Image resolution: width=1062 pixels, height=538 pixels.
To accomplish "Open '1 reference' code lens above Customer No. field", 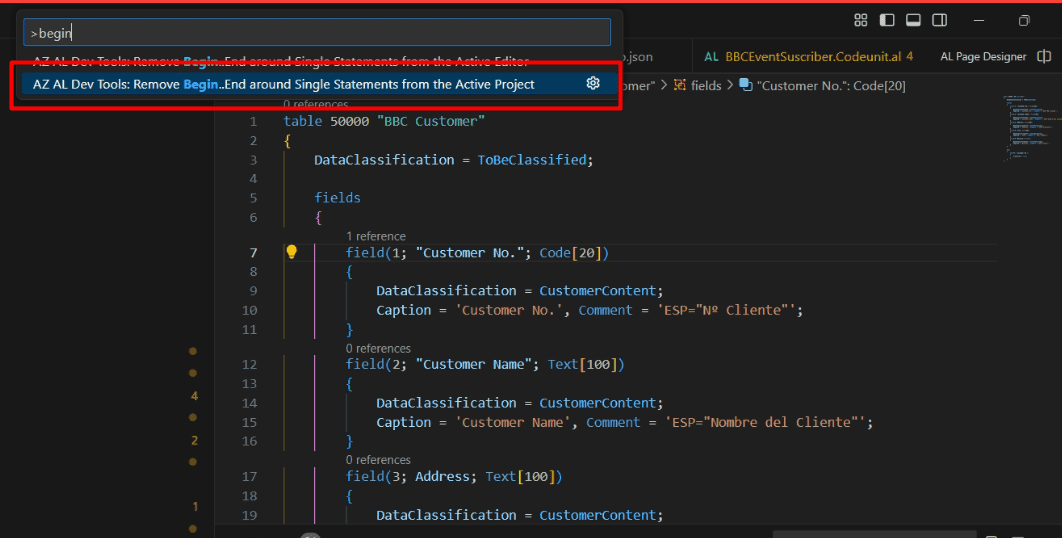I will [376, 236].
